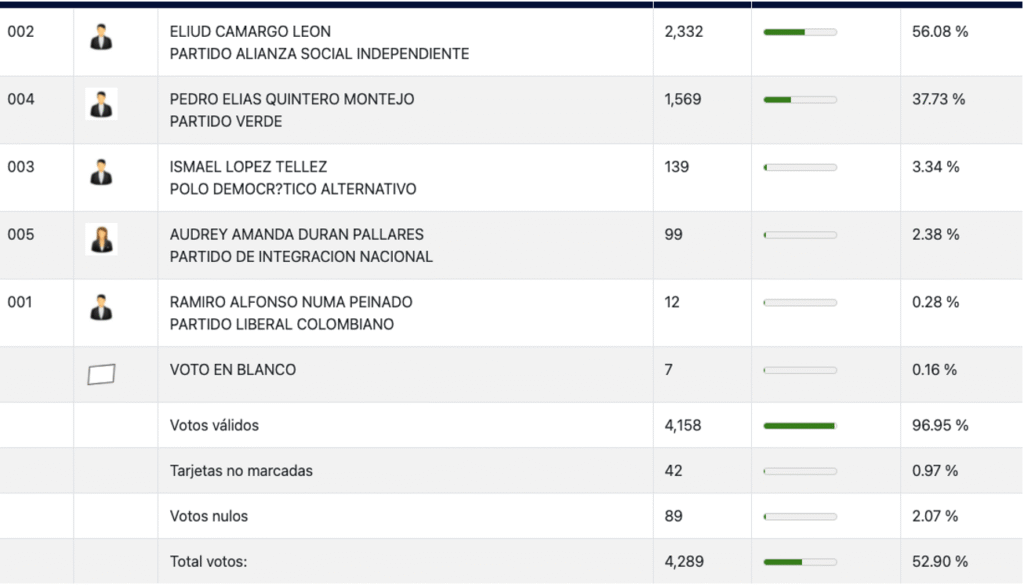Select the name ELIUD CAMARGO LEON
This screenshot has width=1024, height=585.
250,32
